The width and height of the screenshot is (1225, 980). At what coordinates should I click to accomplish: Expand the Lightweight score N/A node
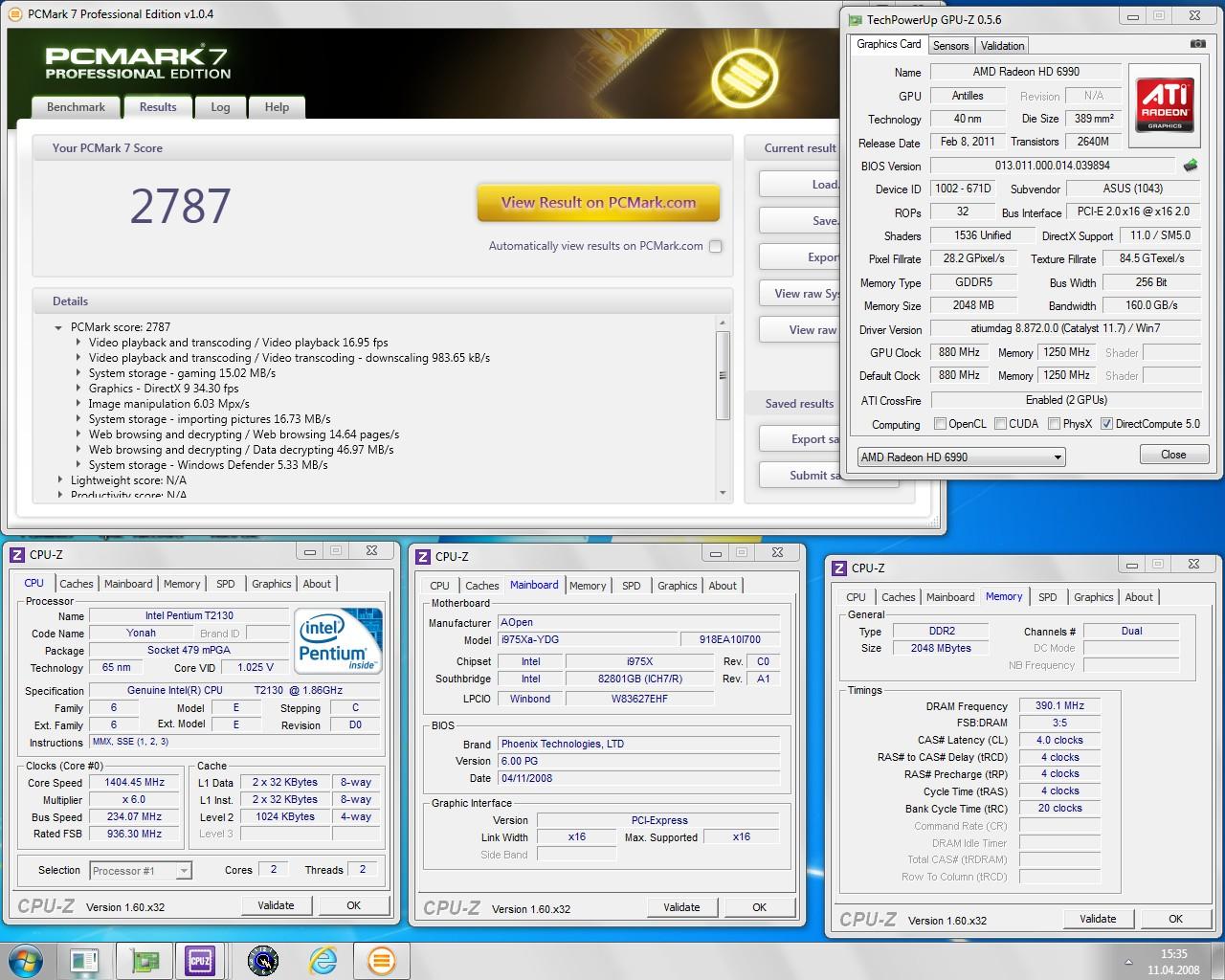tap(59, 480)
